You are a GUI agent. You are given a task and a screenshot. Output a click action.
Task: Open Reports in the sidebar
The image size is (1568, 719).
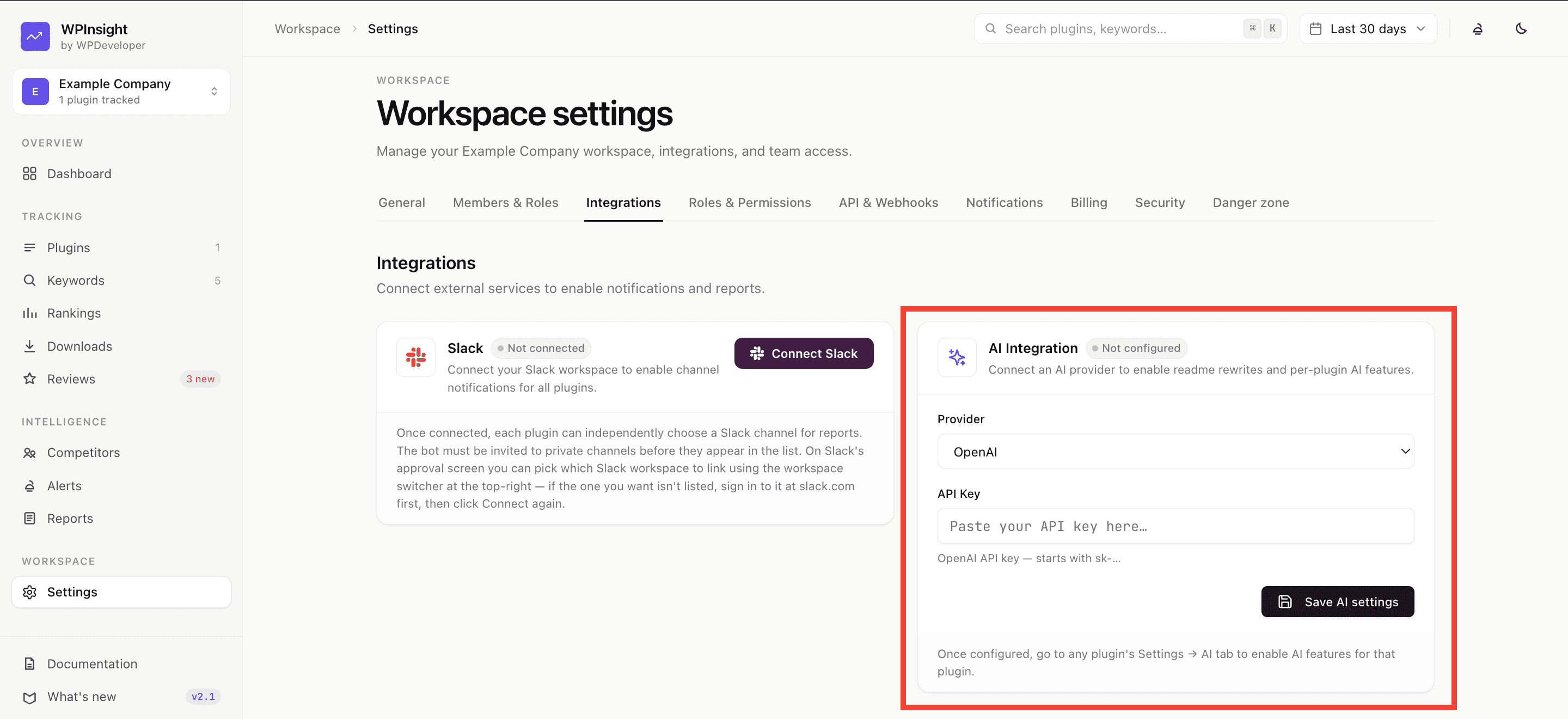[x=121, y=518]
